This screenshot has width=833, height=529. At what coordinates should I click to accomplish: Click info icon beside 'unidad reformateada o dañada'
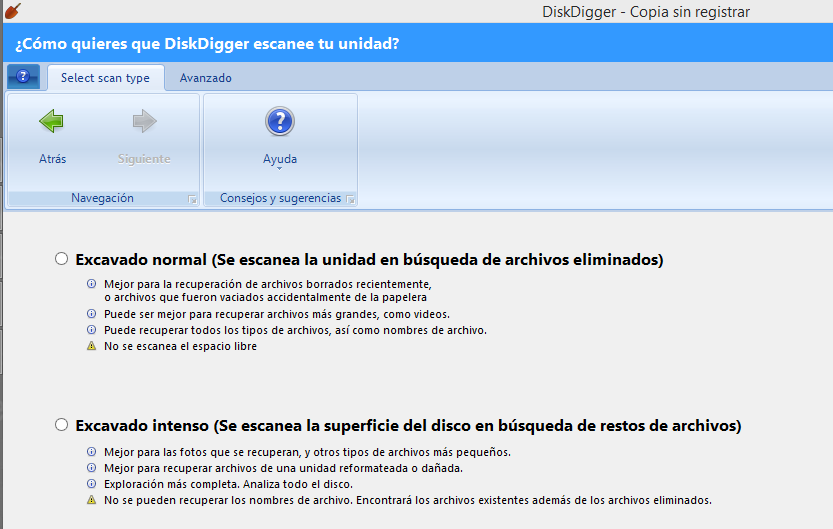[91, 467]
